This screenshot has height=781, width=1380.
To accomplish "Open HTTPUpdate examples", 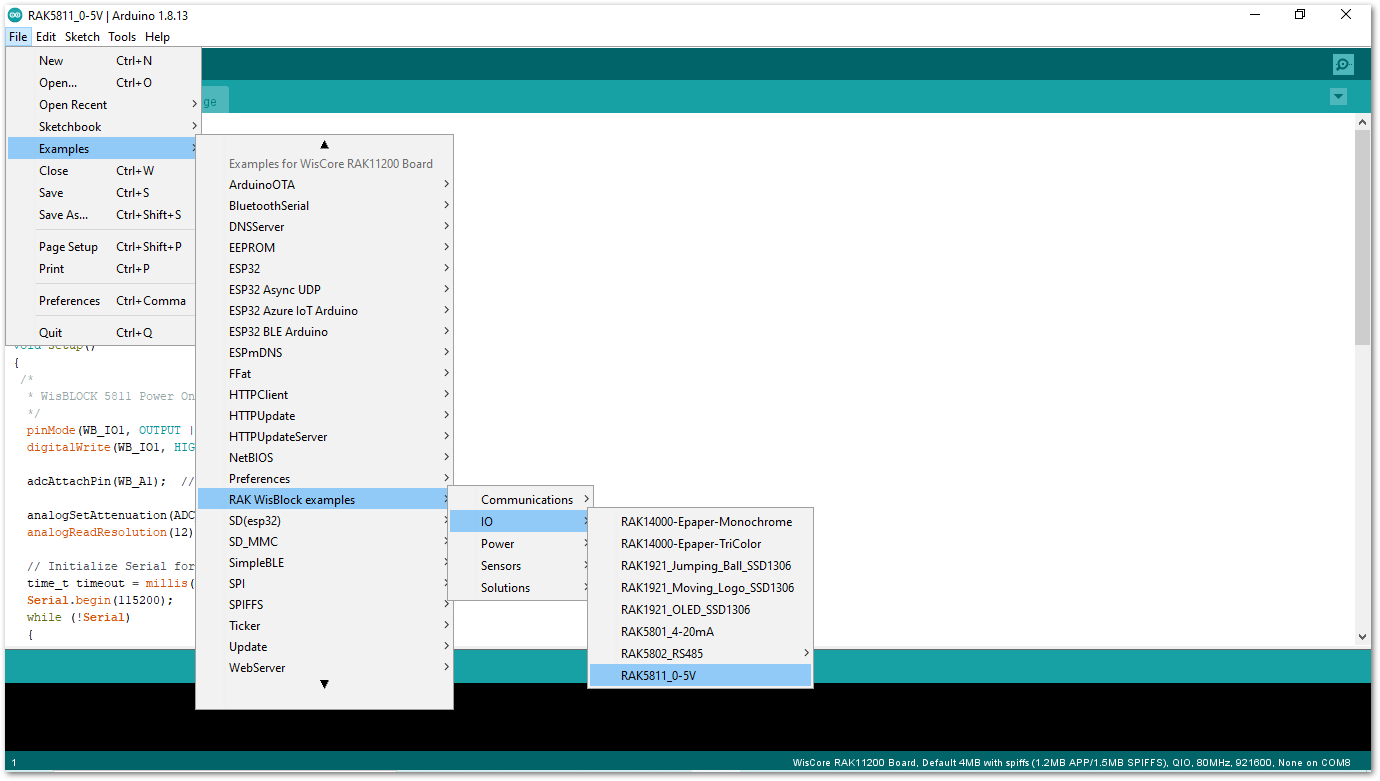I will click(325, 416).
